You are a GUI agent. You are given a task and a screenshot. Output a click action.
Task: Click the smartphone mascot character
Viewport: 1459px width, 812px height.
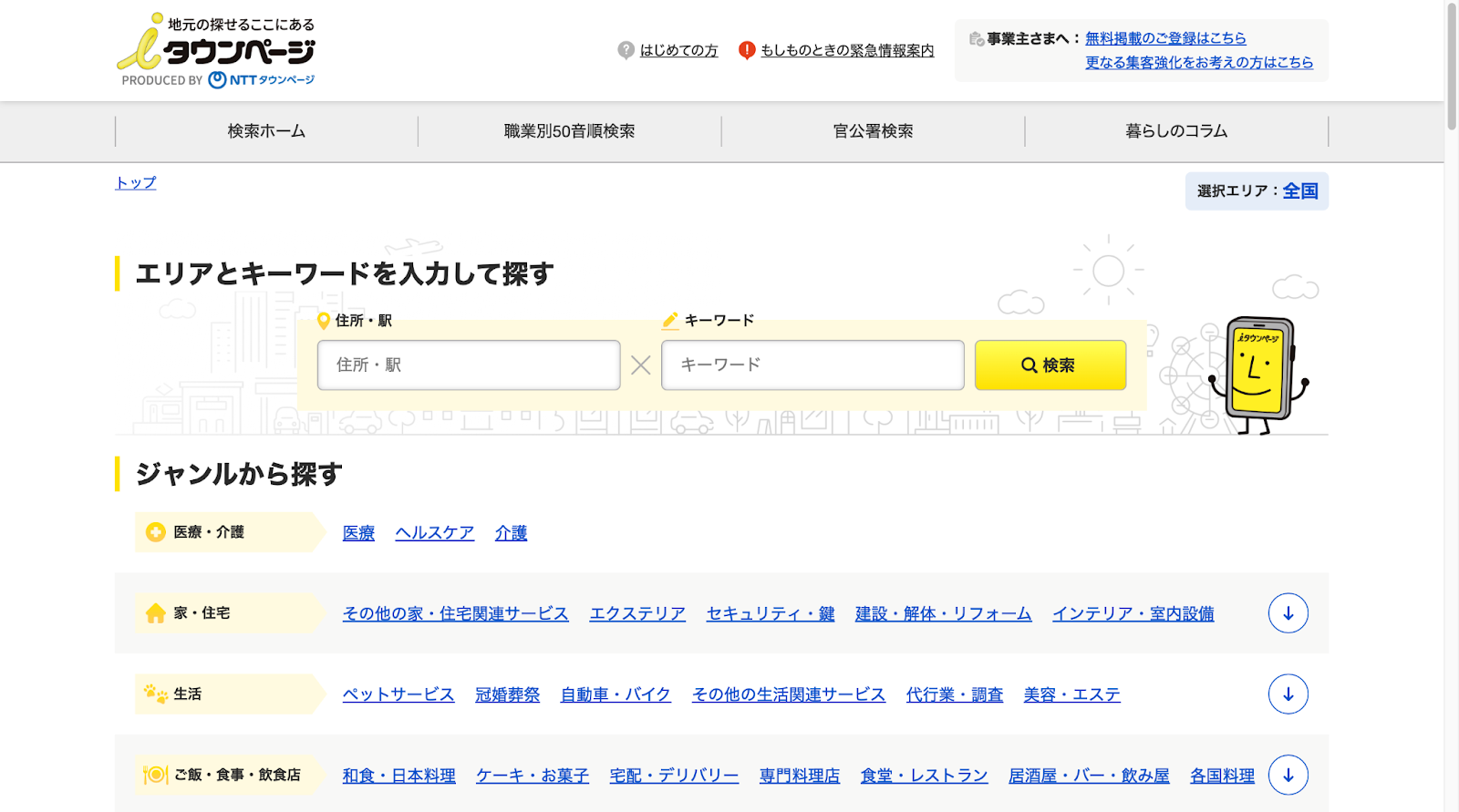point(1259,375)
